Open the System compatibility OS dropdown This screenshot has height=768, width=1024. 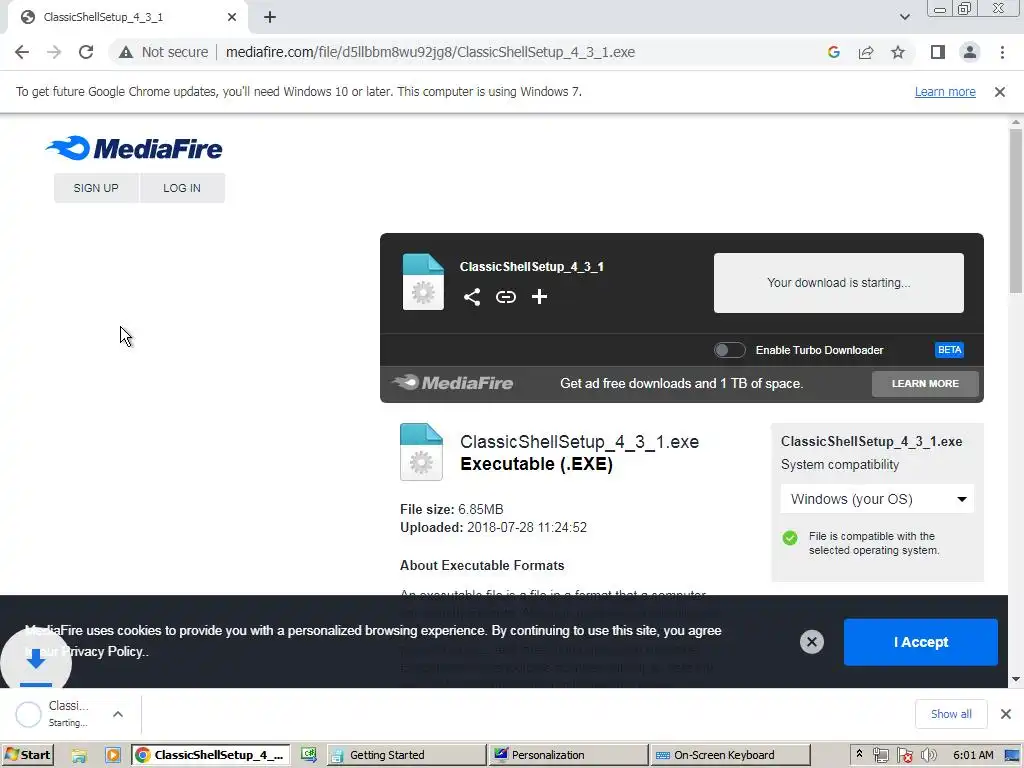coord(877,500)
